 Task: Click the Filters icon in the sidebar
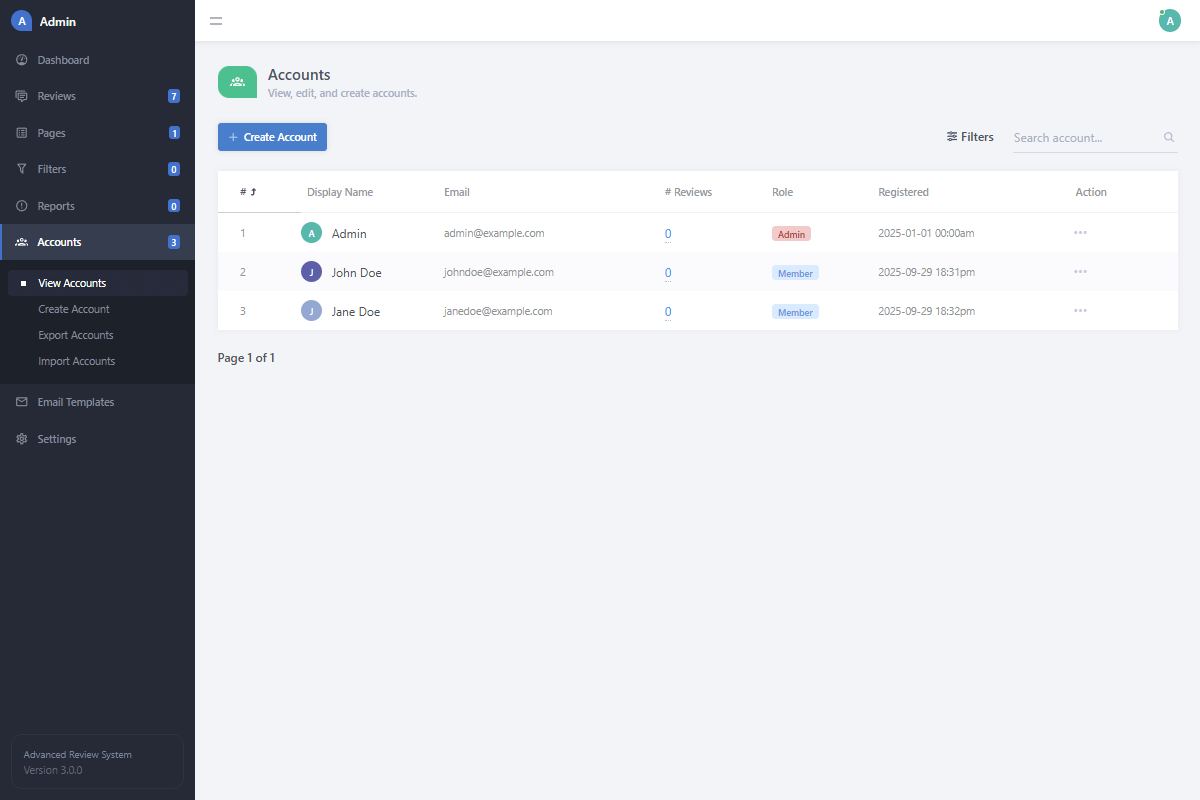(21, 168)
